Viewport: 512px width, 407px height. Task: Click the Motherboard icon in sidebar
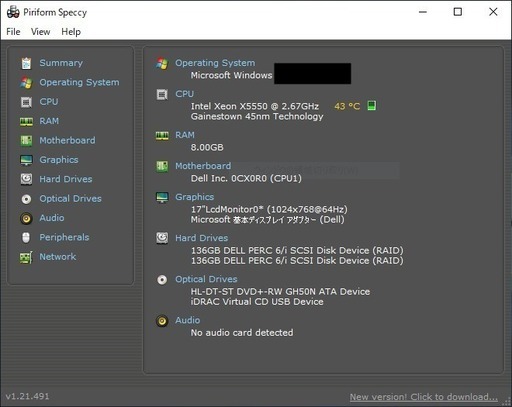click(x=26, y=141)
